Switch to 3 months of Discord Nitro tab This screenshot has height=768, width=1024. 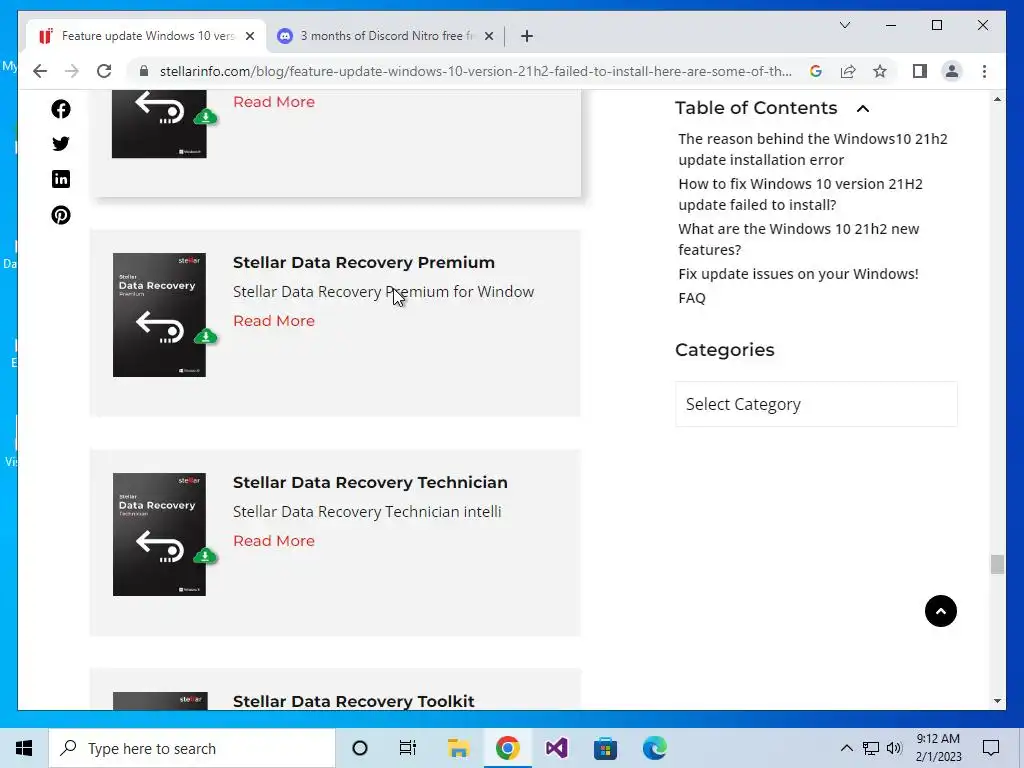tap(387, 36)
